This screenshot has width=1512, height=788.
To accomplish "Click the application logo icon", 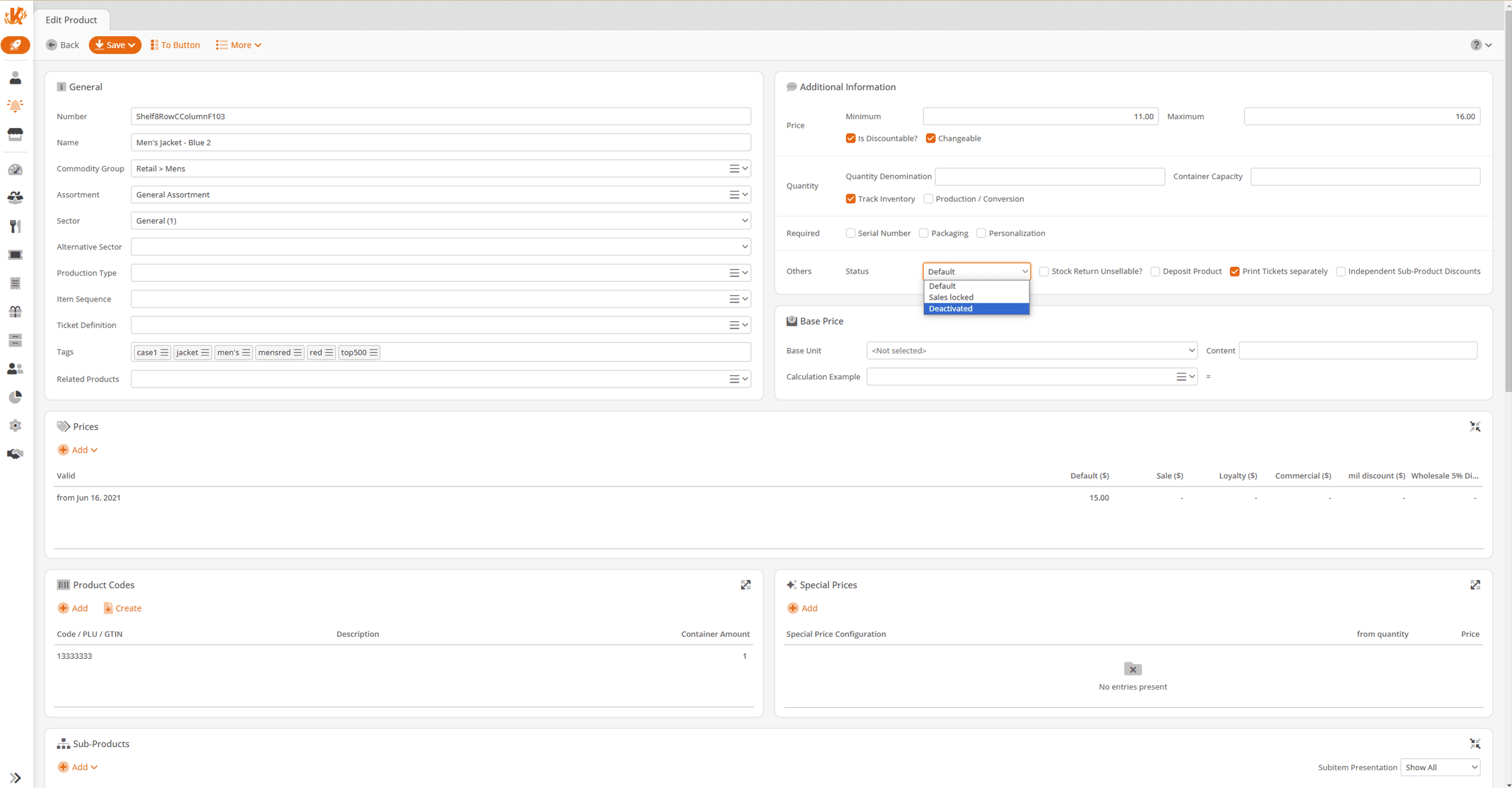I will click(15, 15).
